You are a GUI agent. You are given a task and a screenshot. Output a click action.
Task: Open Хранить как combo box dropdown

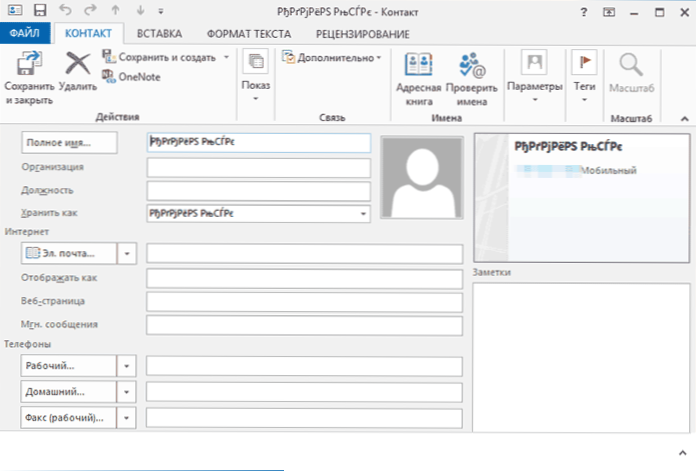coord(363,214)
